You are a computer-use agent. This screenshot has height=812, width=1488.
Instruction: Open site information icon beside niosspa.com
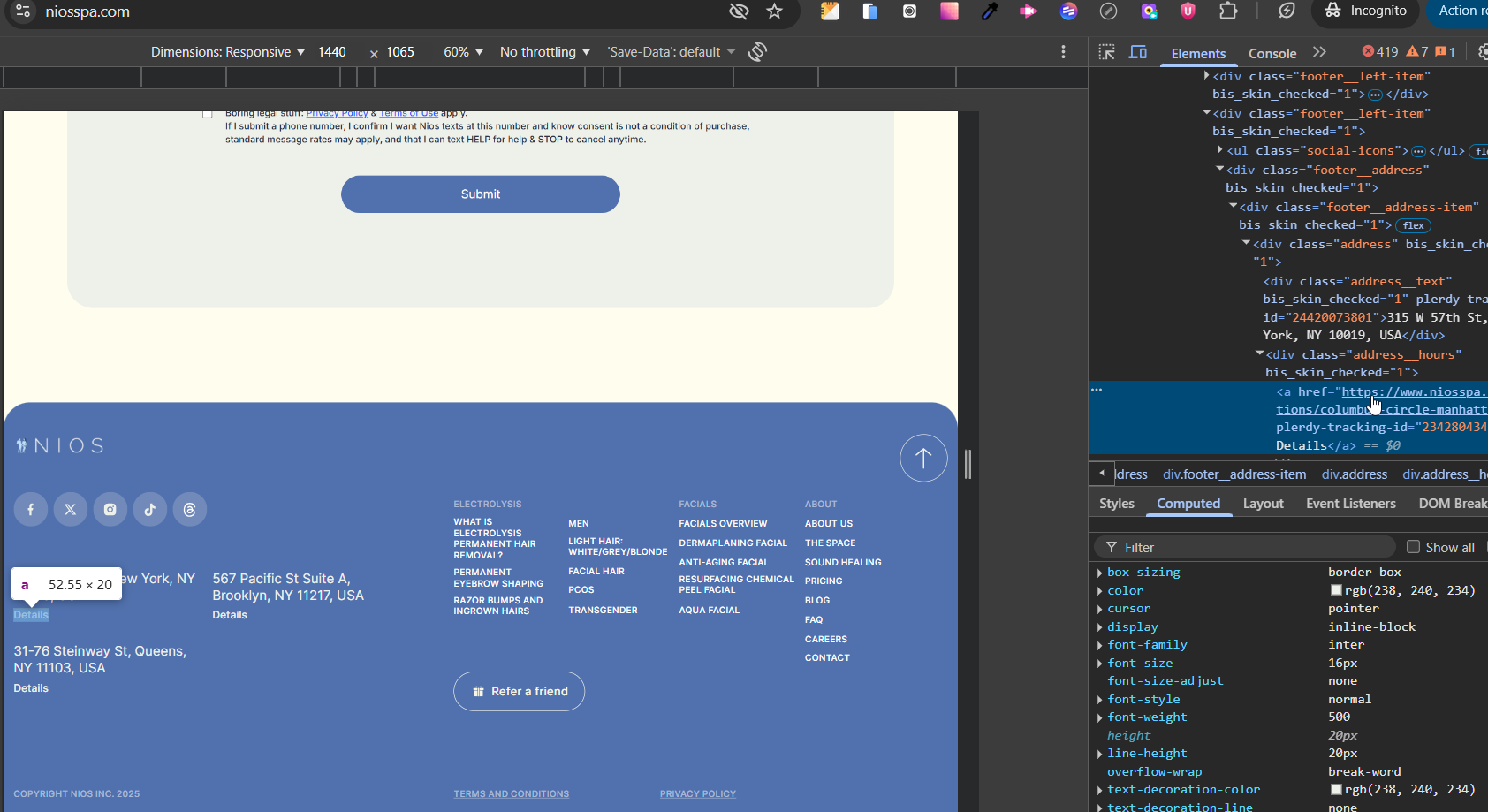click(24, 11)
